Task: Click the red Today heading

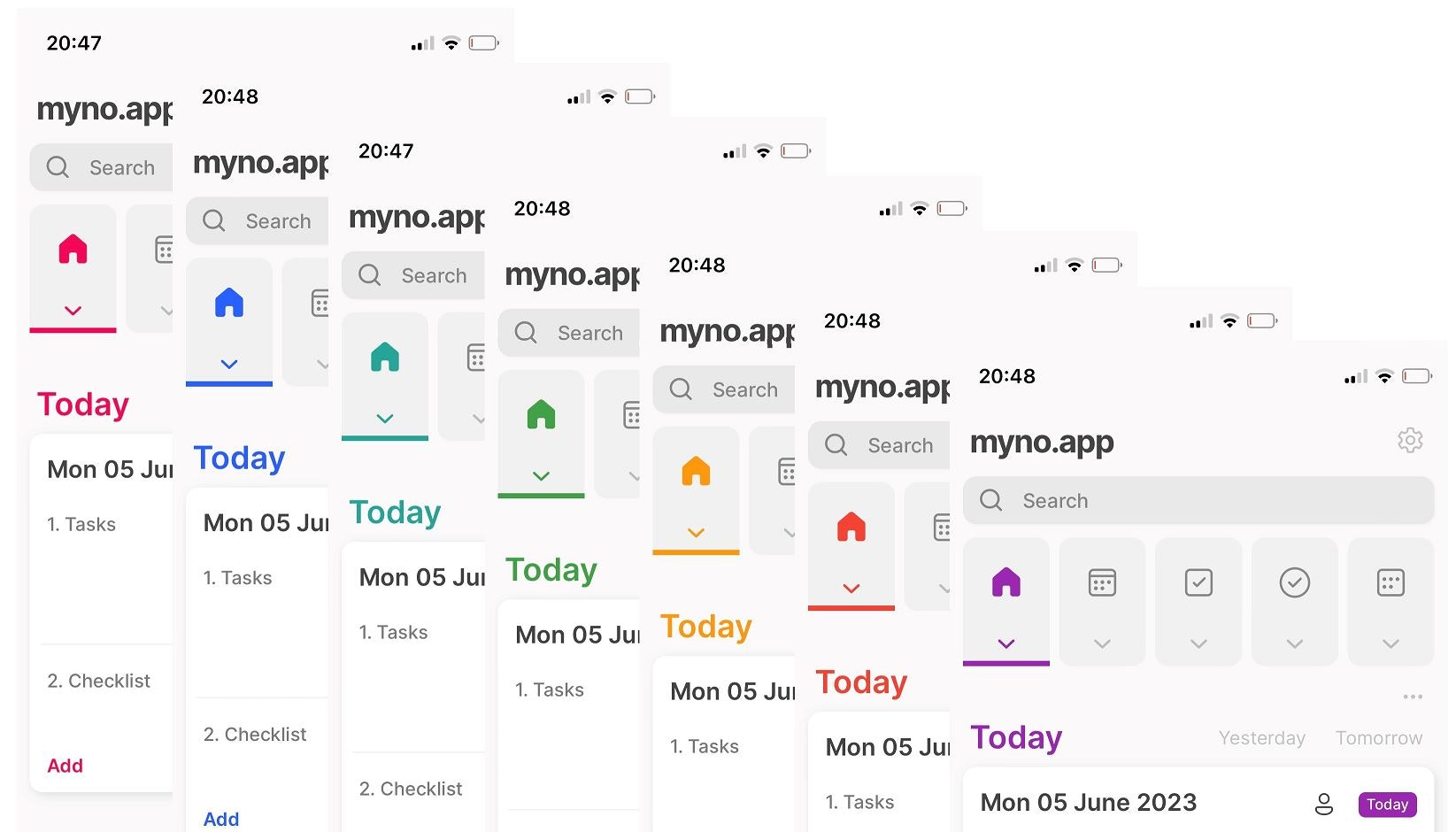Action: 861,682
